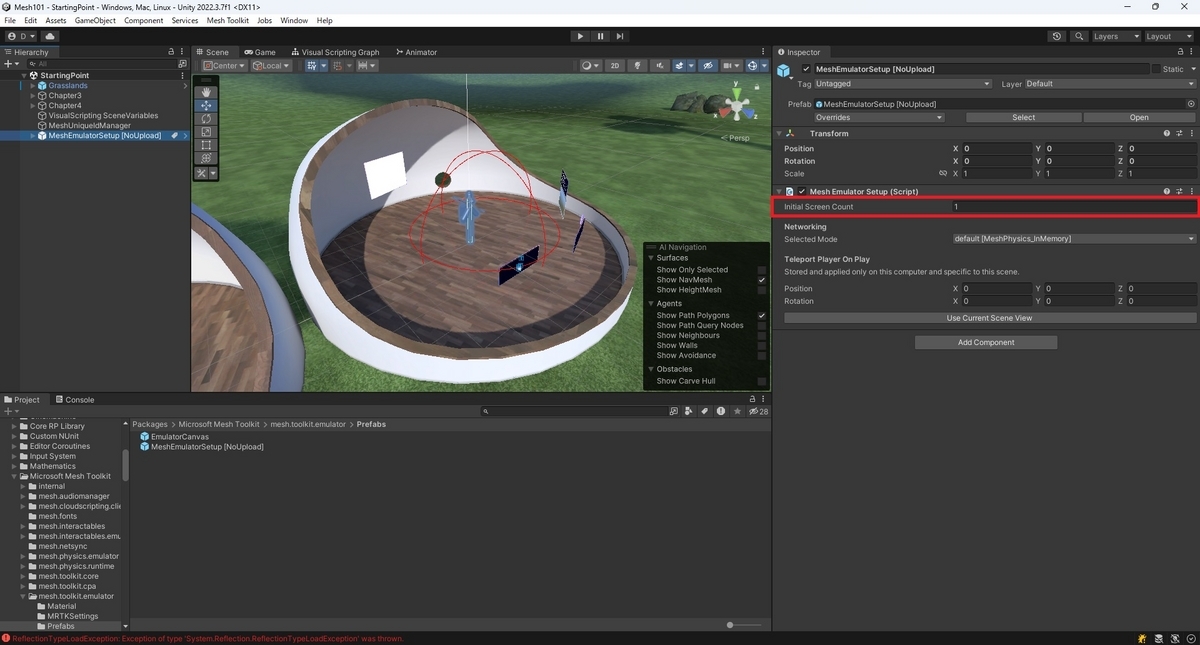Open Transform component presets icon

tap(1179, 133)
